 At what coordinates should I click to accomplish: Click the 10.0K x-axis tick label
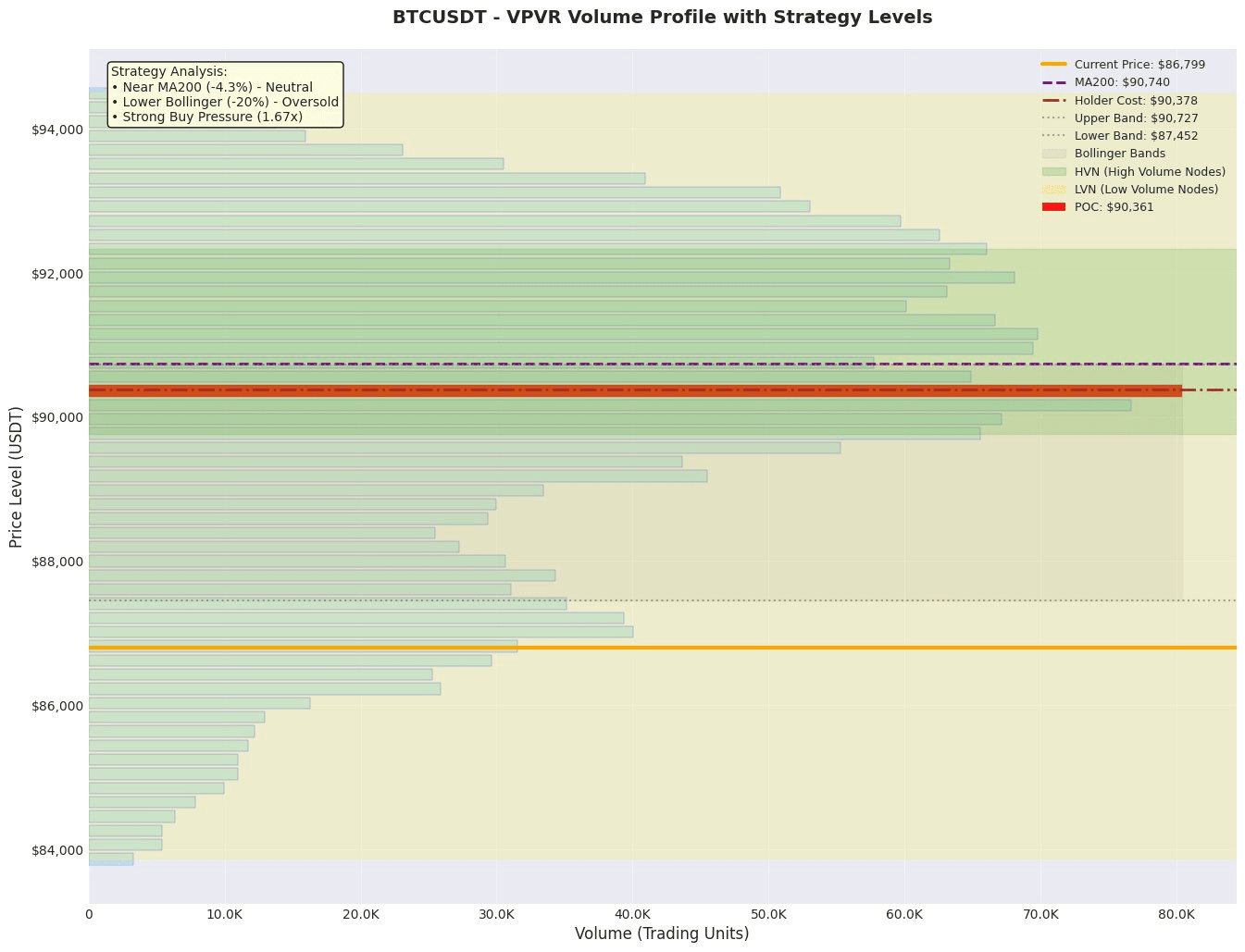tap(225, 914)
